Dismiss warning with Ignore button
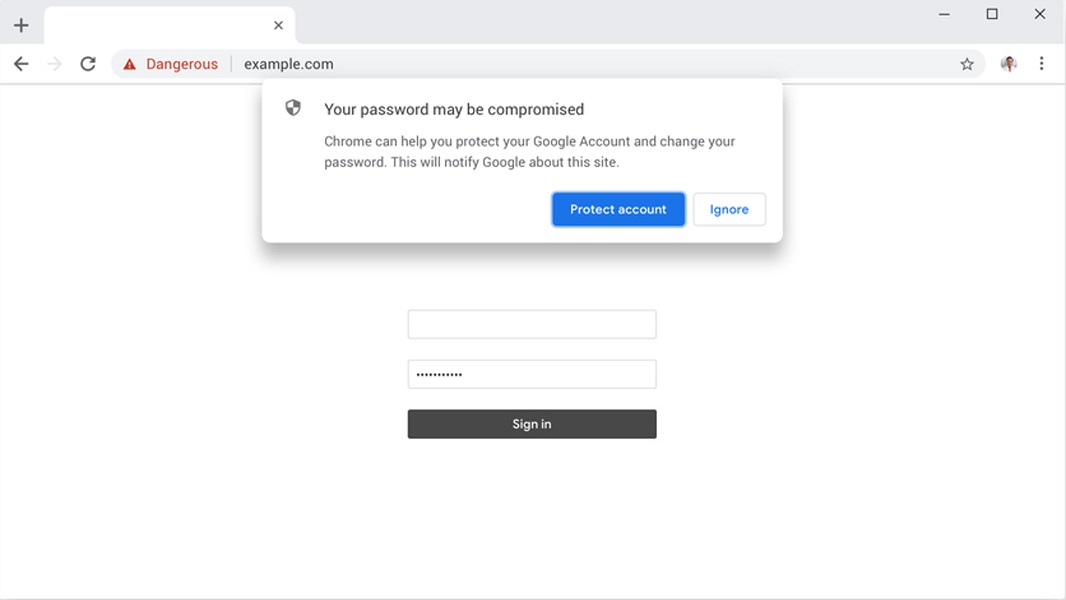Viewport: 1066px width, 600px height. pos(729,209)
